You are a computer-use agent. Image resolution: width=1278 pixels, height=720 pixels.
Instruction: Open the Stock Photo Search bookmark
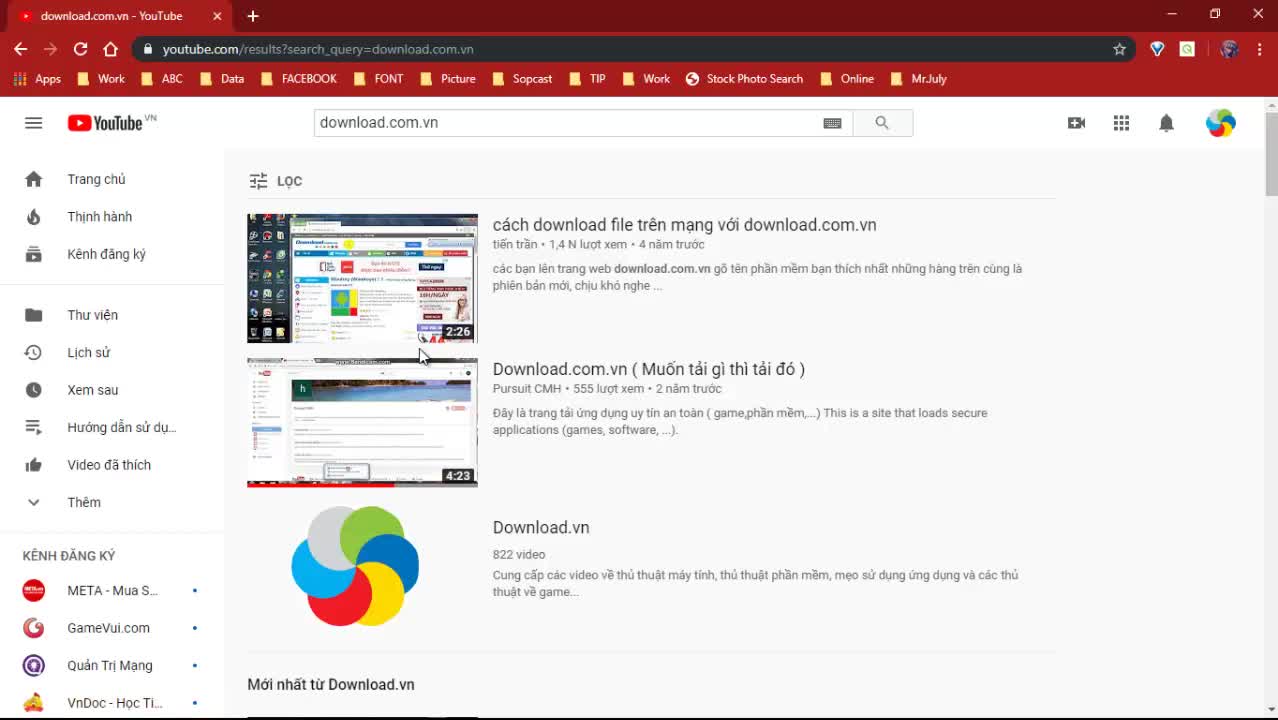click(744, 79)
